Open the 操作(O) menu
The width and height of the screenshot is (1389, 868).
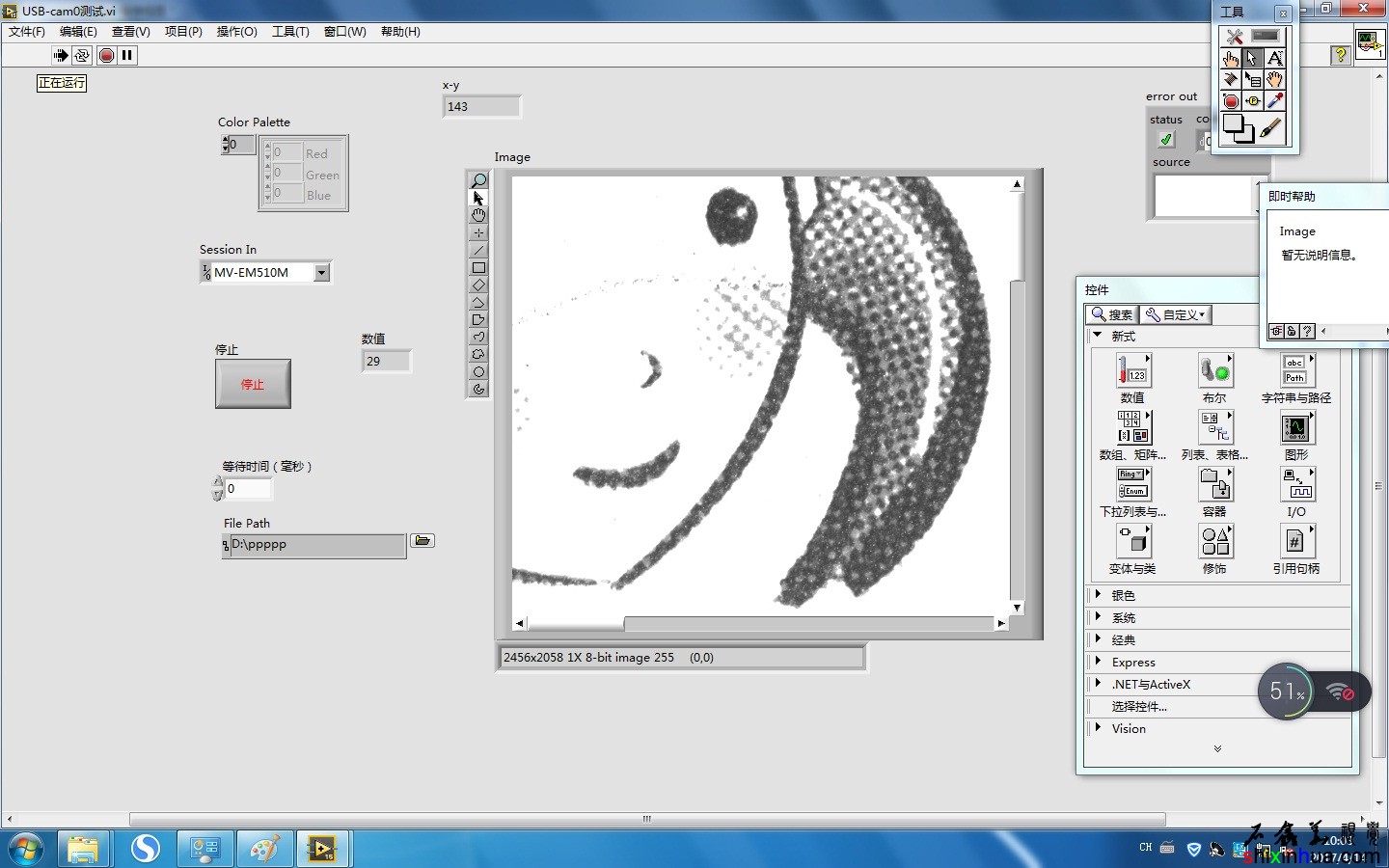236,32
